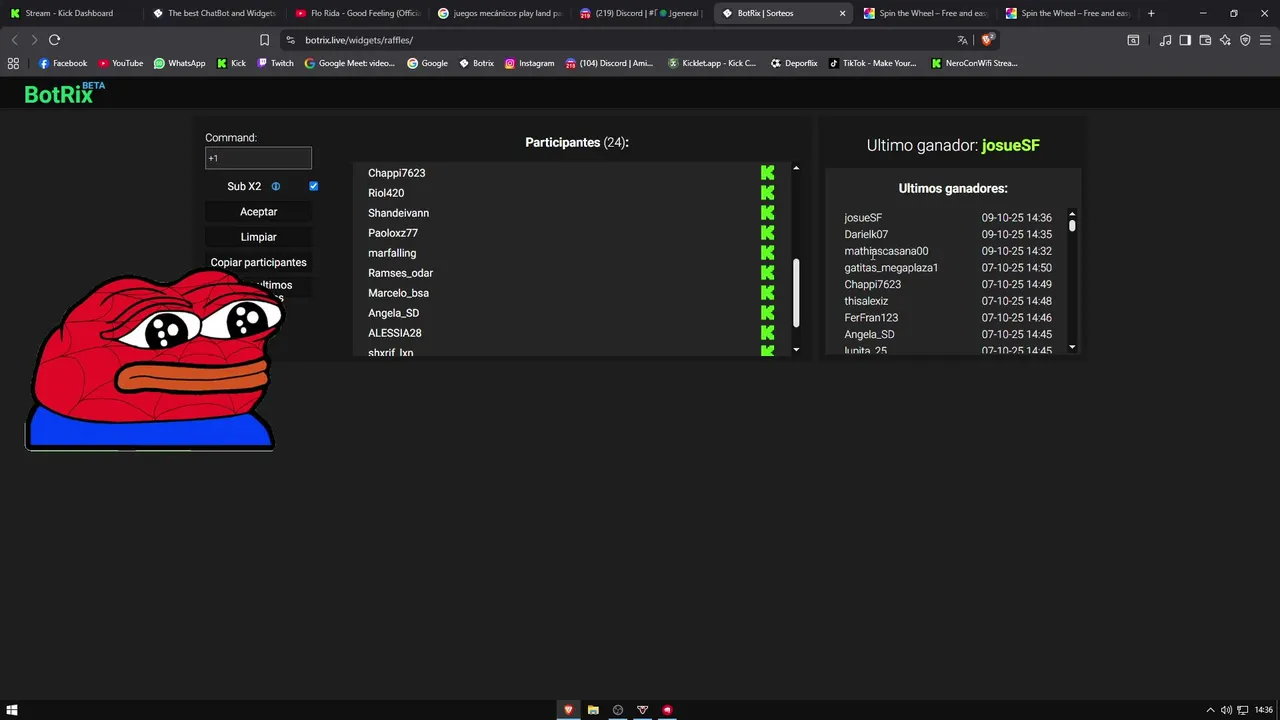
Task: Open Brave Shields lion icon
Action: click(987, 40)
